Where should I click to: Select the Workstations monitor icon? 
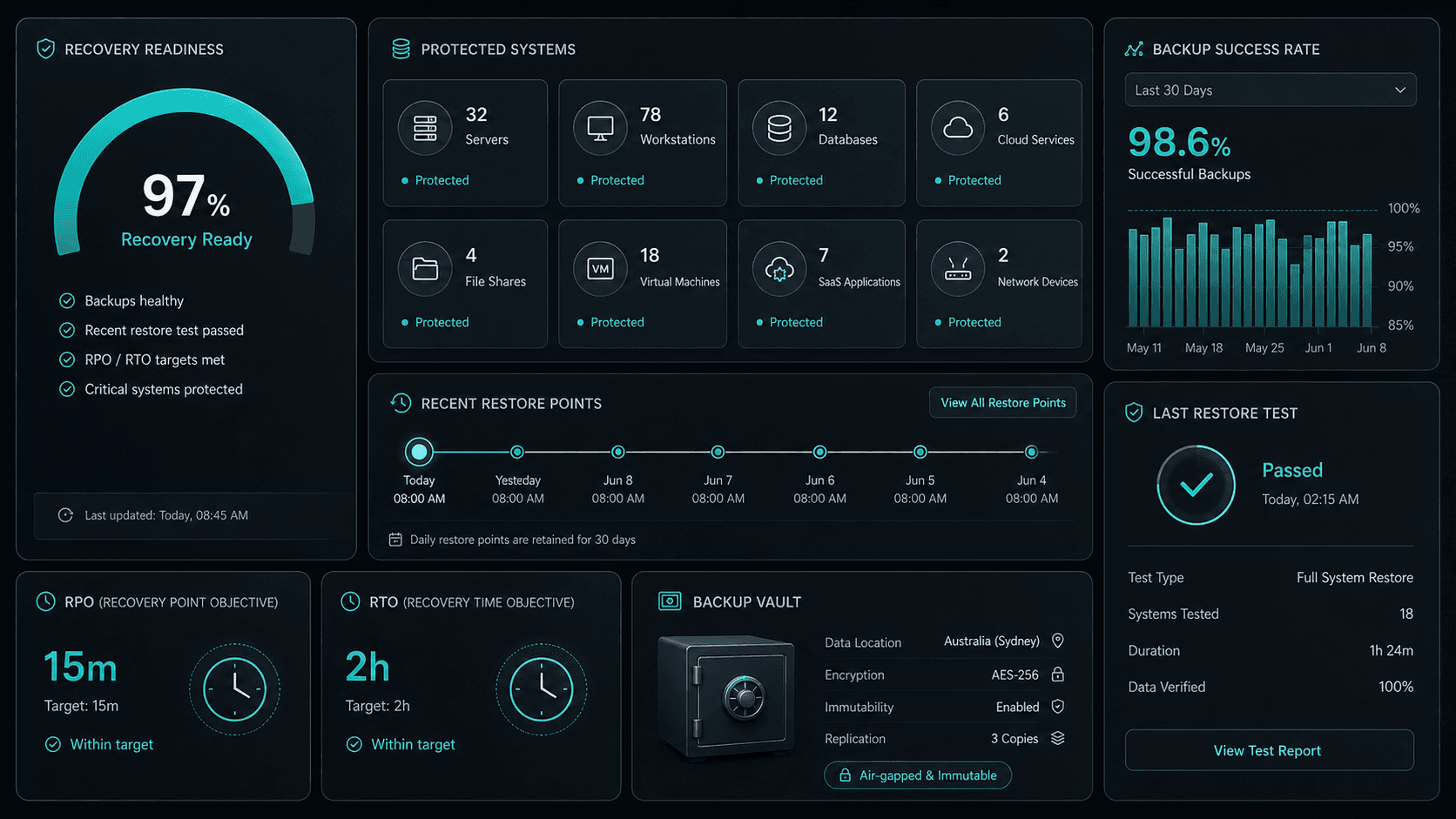600,128
